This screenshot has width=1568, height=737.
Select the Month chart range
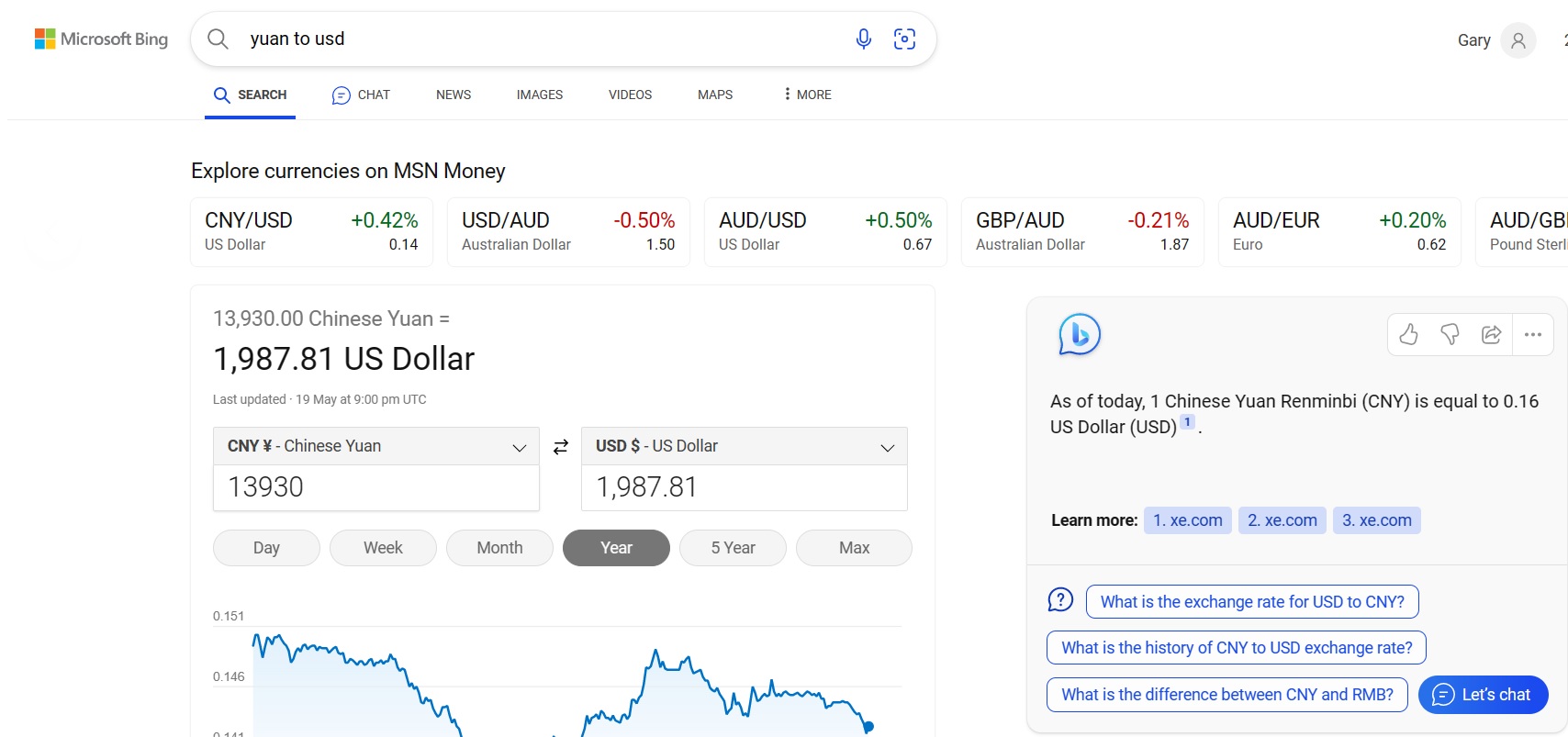click(x=499, y=548)
